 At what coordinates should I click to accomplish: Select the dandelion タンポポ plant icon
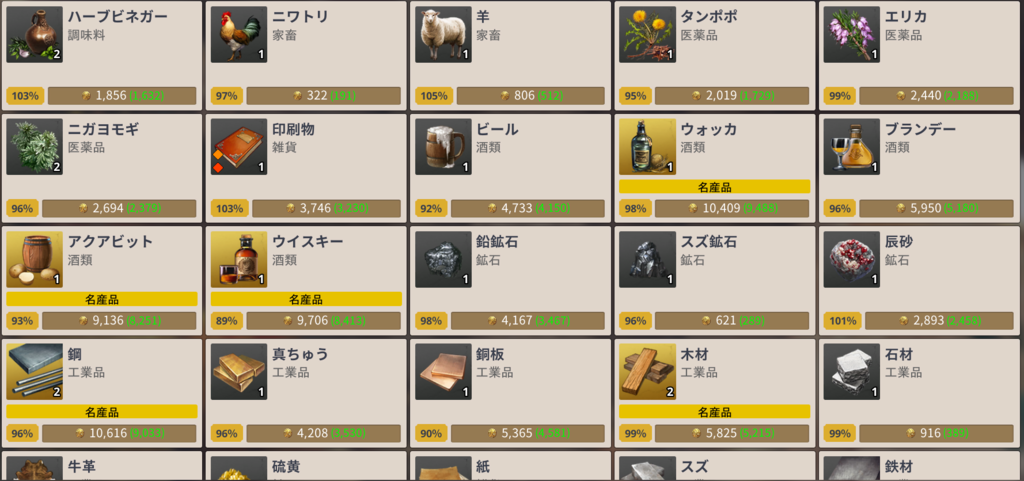(647, 35)
